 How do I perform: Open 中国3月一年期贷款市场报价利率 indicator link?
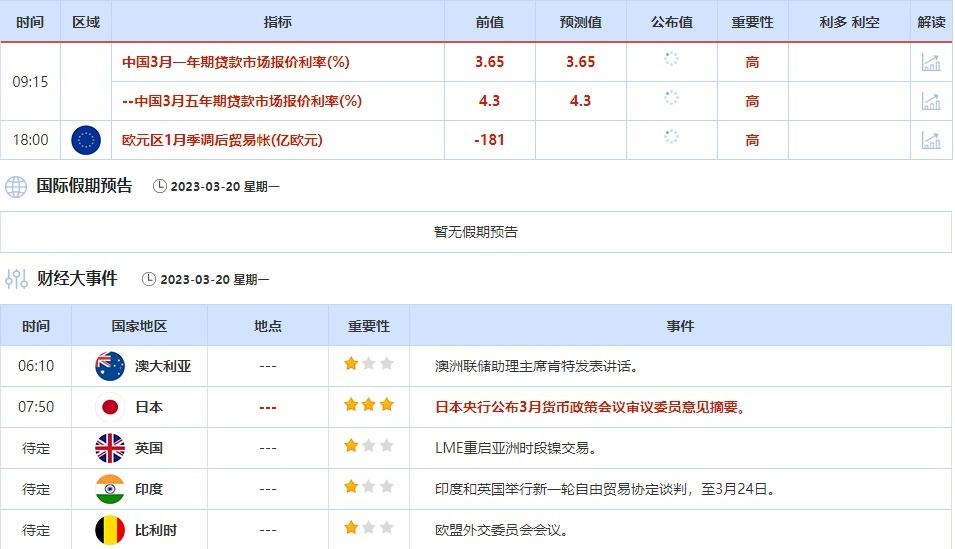tap(235, 62)
